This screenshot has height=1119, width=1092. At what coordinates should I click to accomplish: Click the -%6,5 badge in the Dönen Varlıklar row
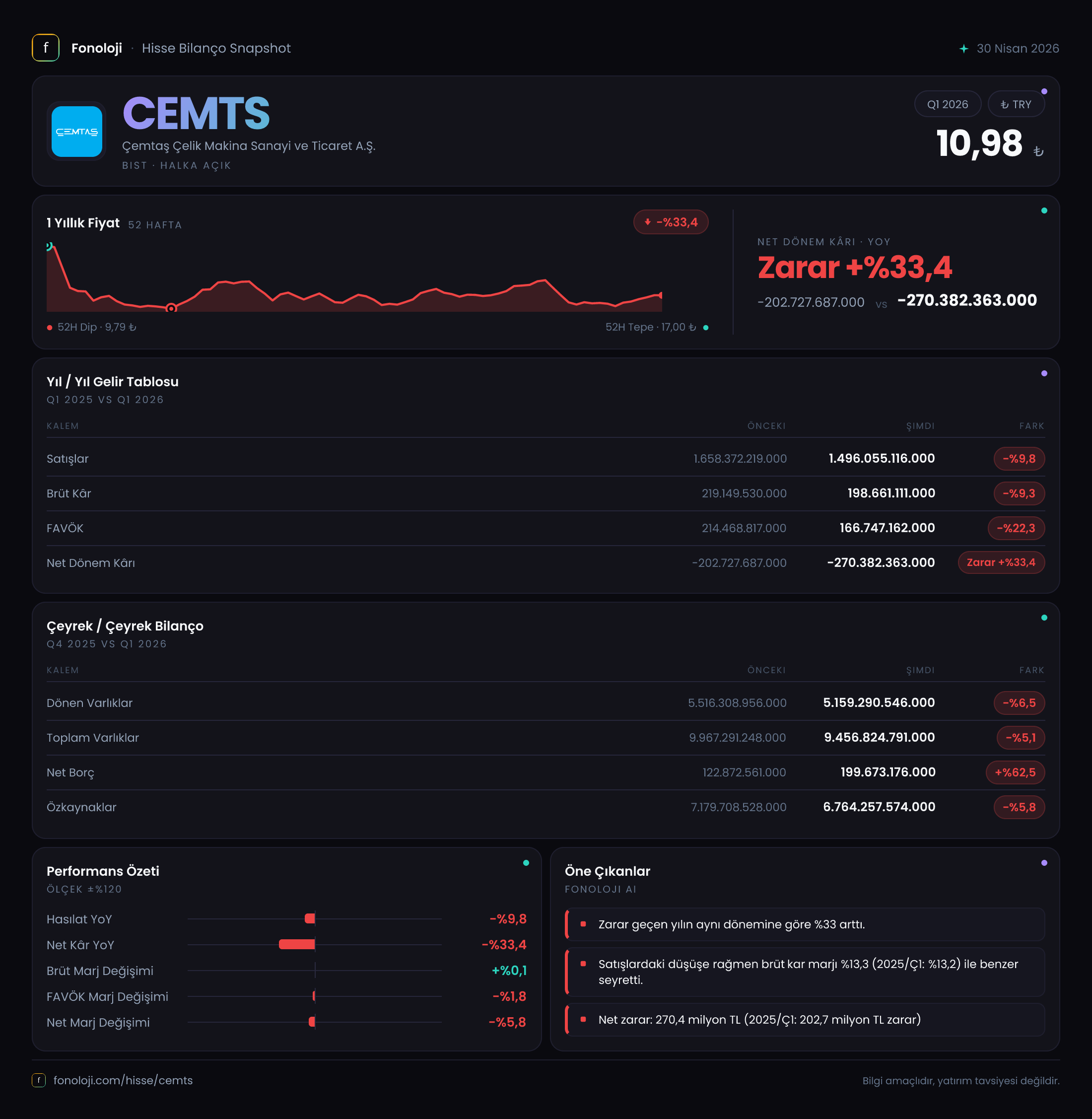click(1019, 702)
